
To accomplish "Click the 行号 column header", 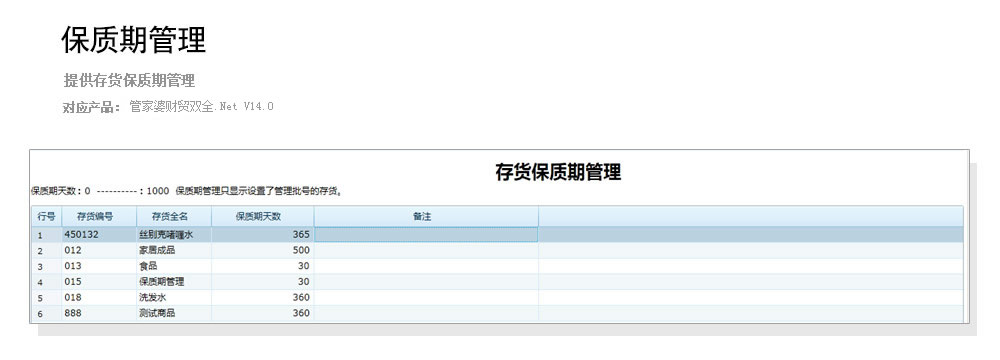I will (47, 216).
